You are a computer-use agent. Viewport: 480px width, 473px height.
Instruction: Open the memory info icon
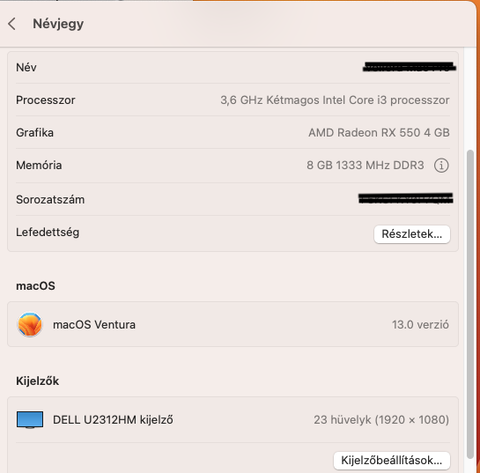(x=441, y=165)
